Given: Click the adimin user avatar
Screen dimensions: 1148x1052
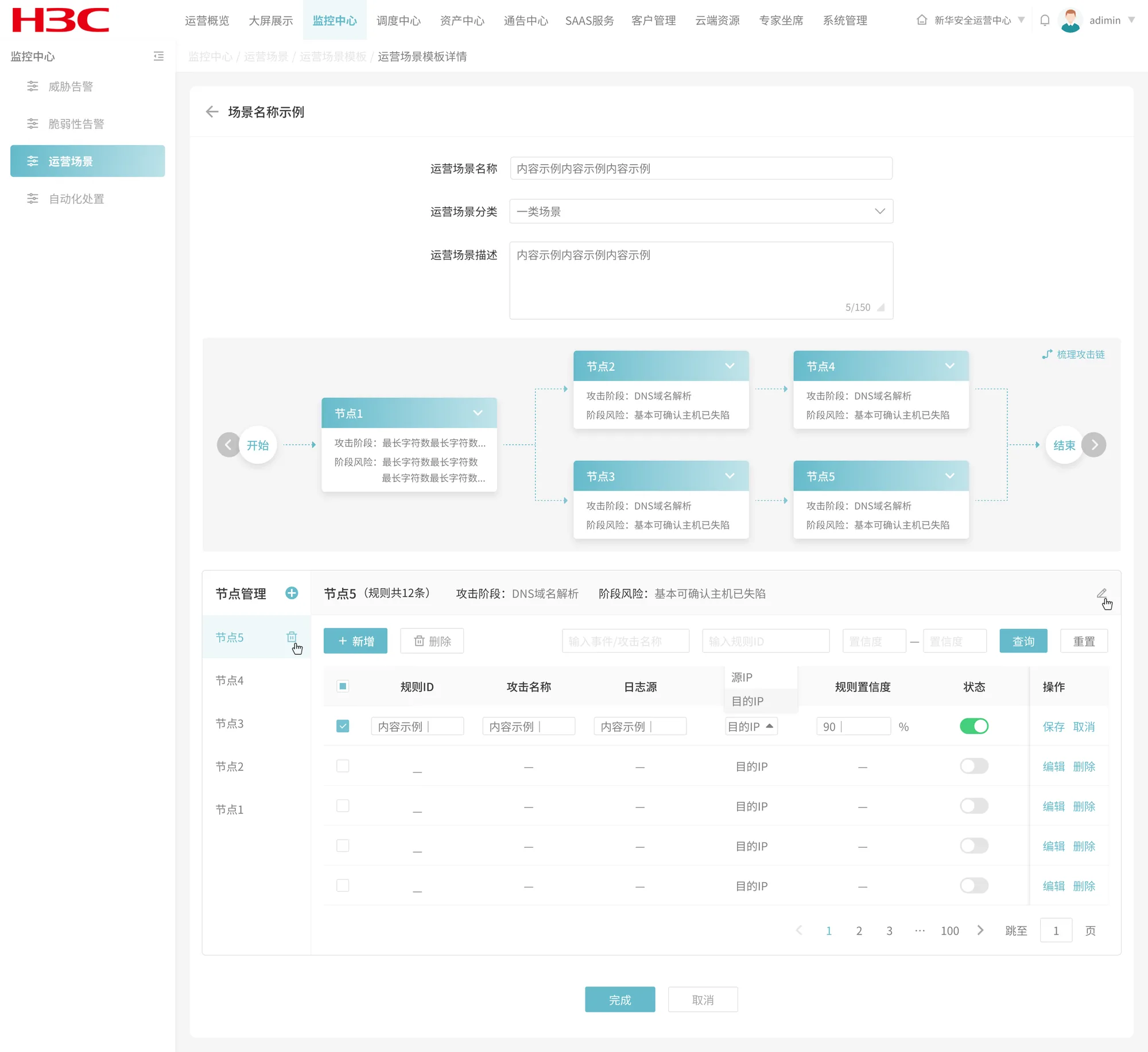Looking at the screenshot, I should 1071,20.
